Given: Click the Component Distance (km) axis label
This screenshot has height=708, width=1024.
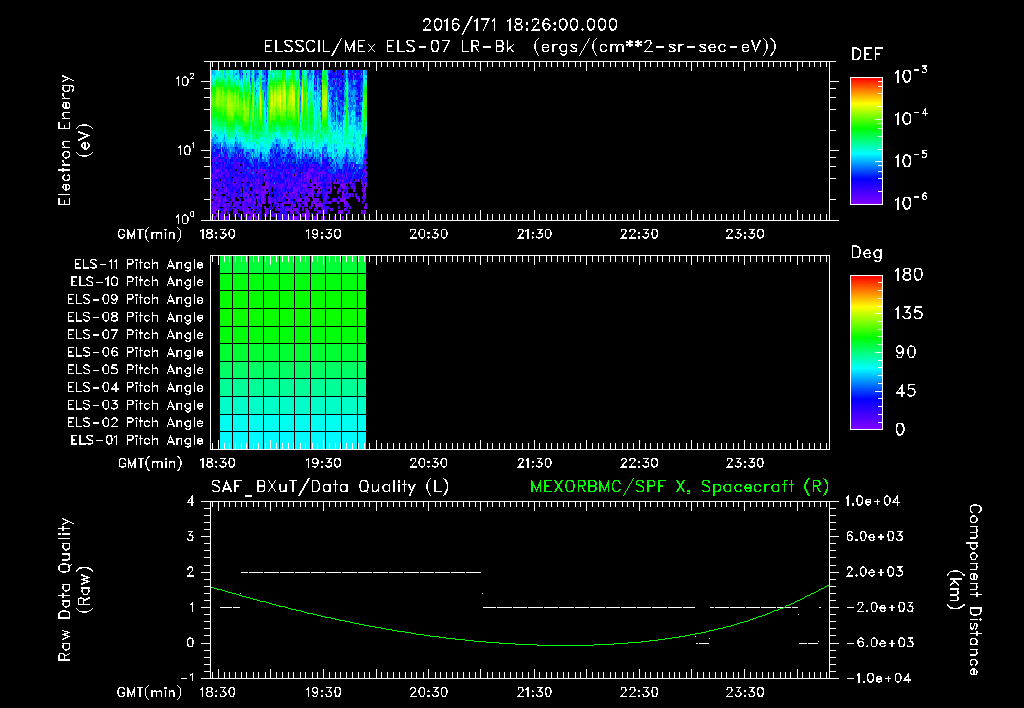Looking at the screenshot, I should point(965,590).
